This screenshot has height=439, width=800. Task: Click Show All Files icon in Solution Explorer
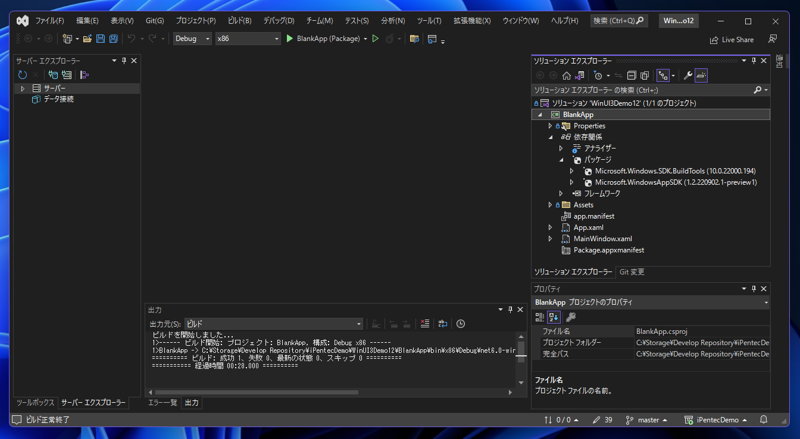pyautogui.click(x=644, y=76)
